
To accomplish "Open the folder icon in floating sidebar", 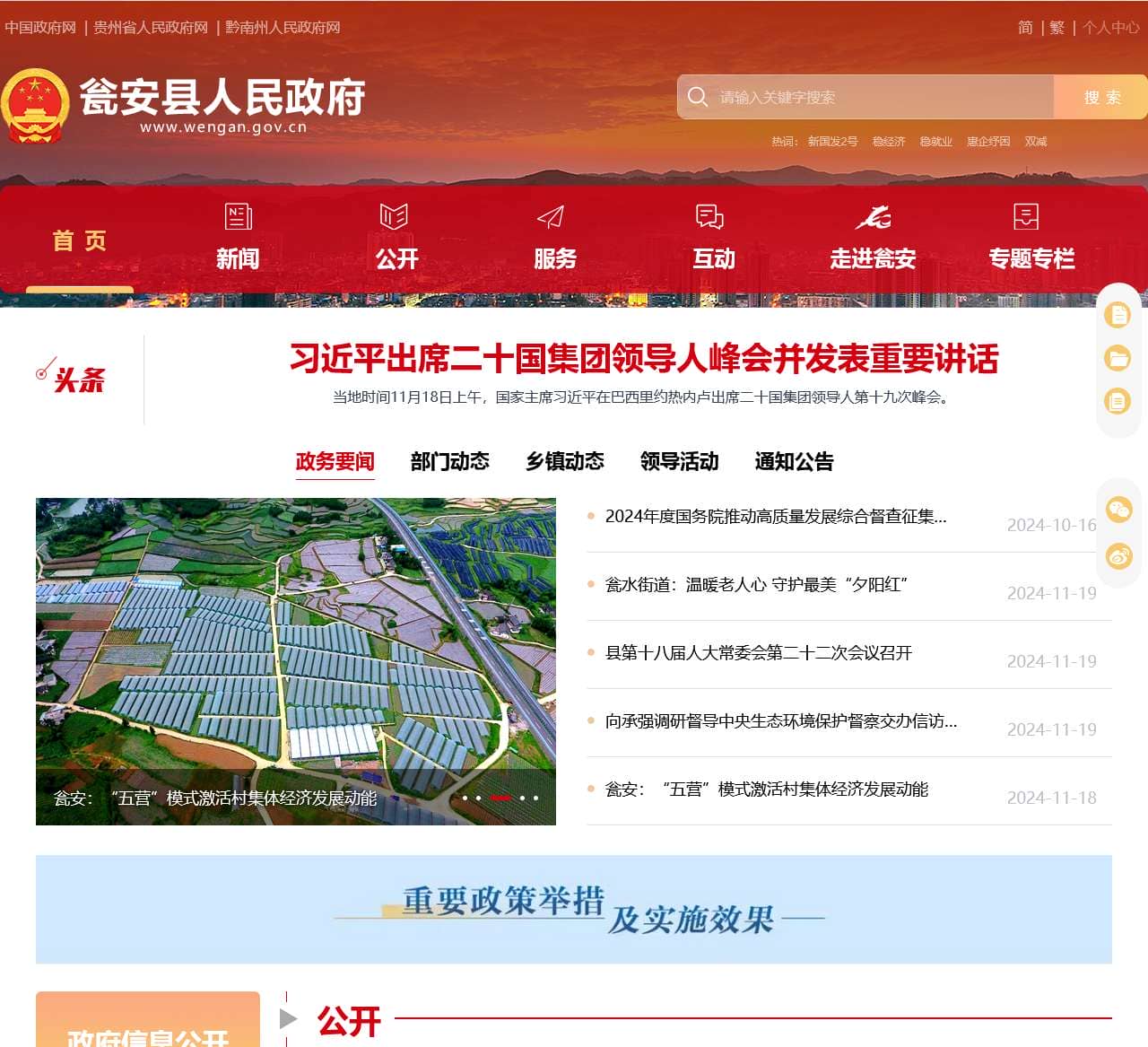I will (1118, 358).
